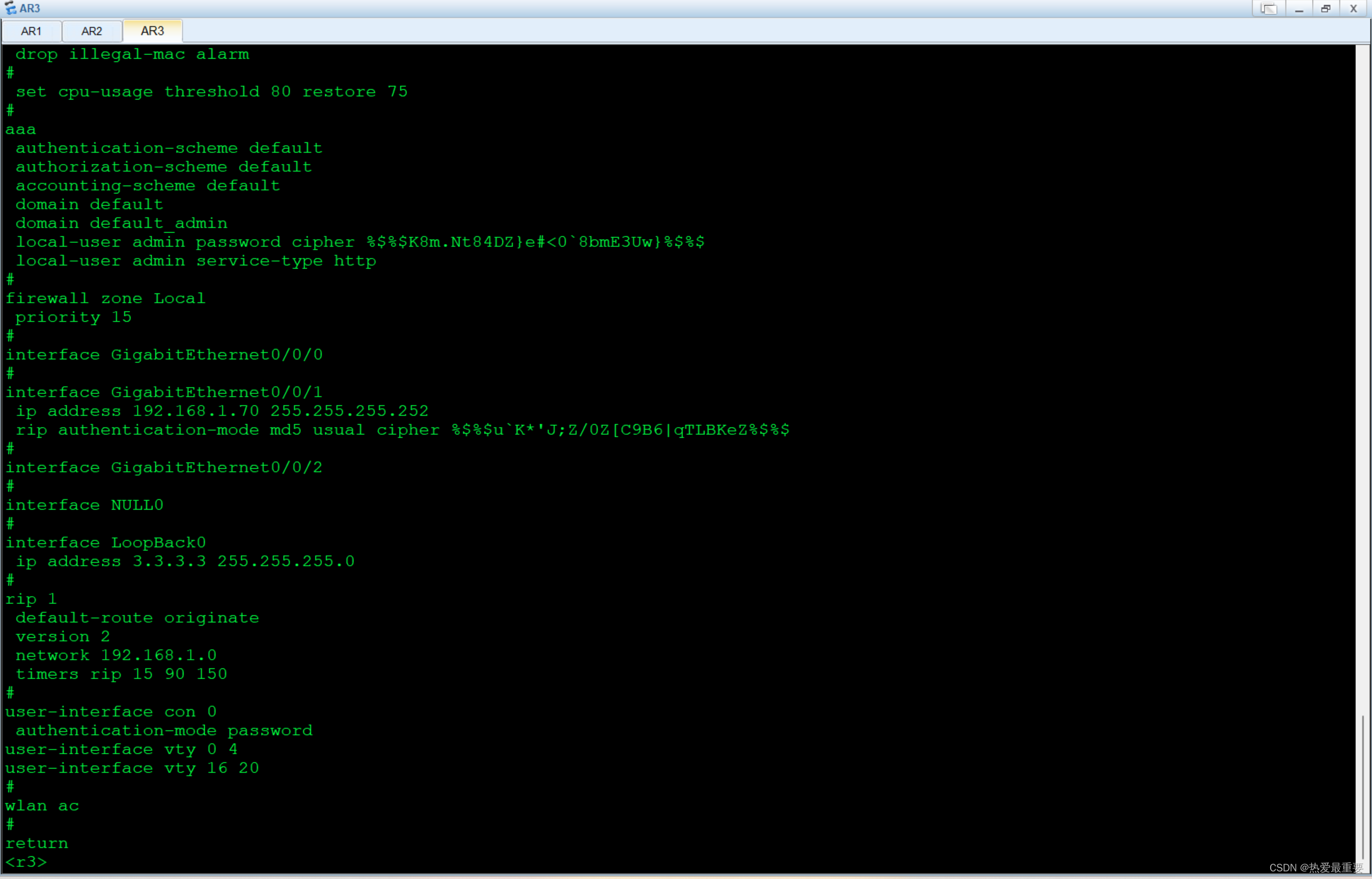Select the AR3 tab

coord(152,31)
